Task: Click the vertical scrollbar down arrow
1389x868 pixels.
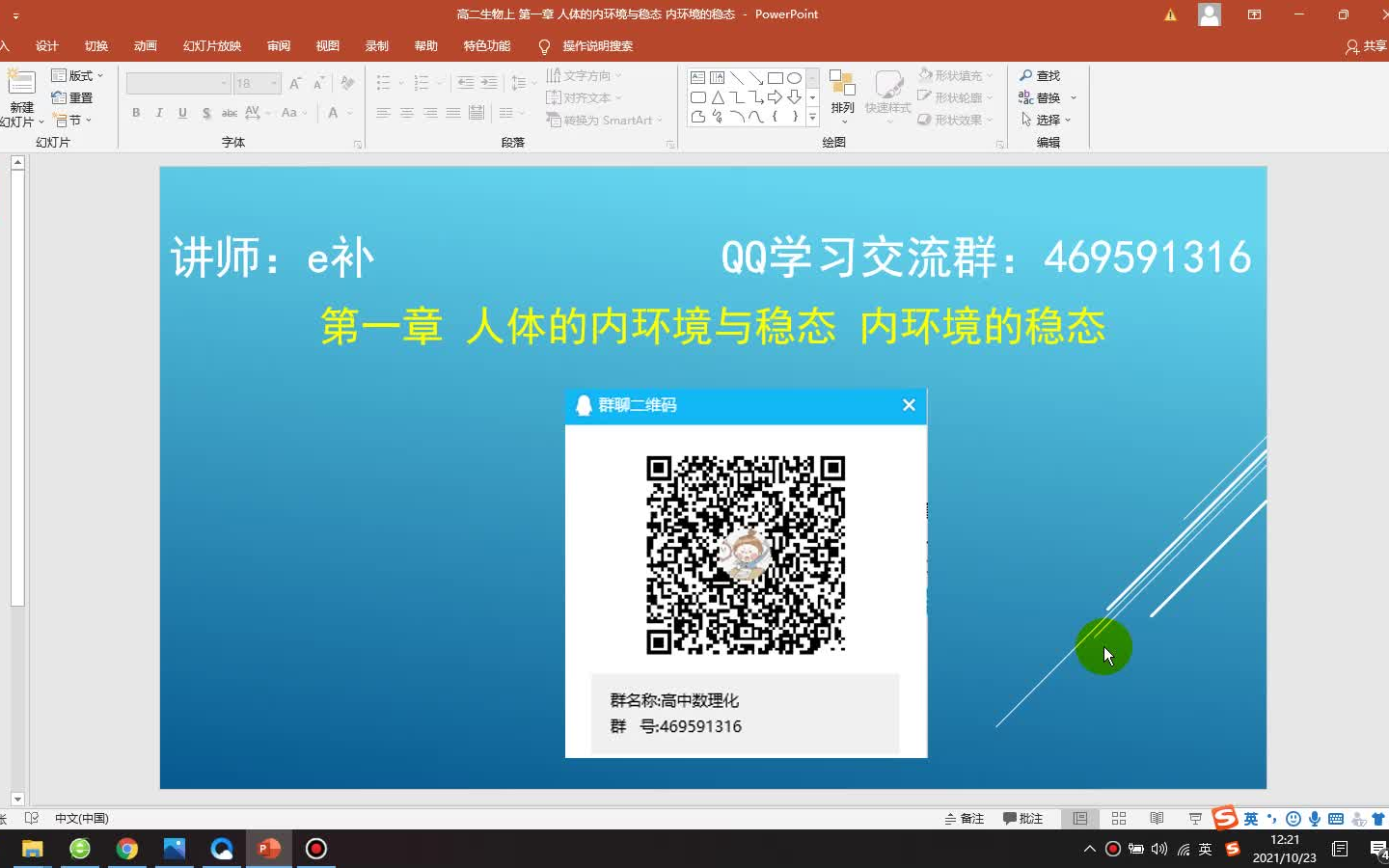Action: point(17,800)
